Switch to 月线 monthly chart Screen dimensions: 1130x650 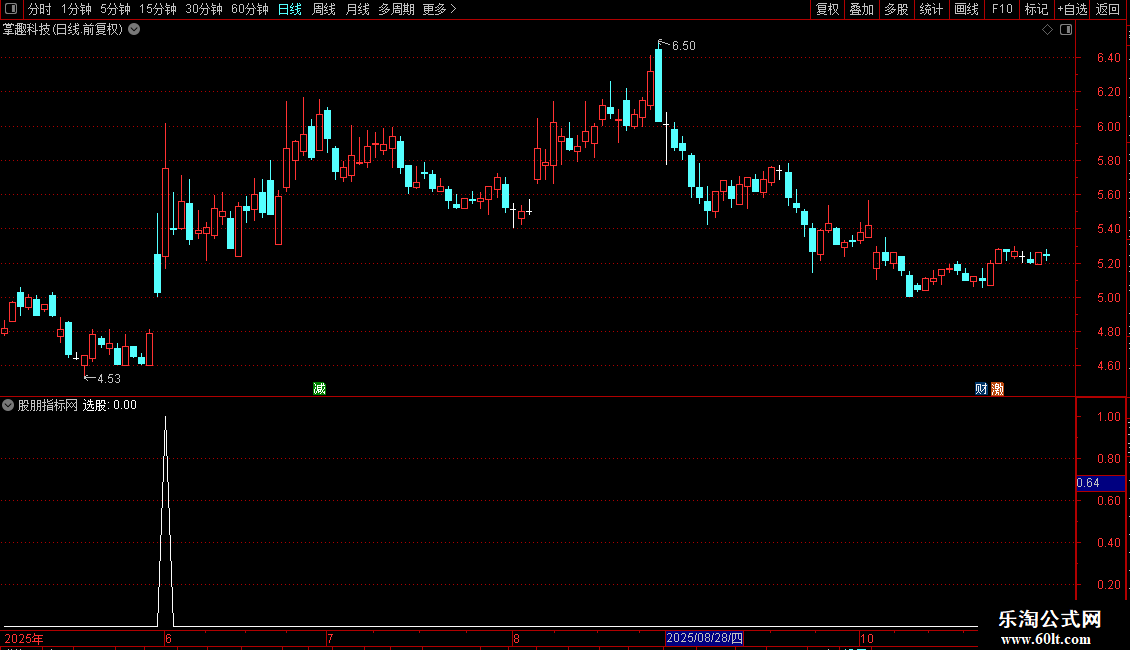pos(357,9)
